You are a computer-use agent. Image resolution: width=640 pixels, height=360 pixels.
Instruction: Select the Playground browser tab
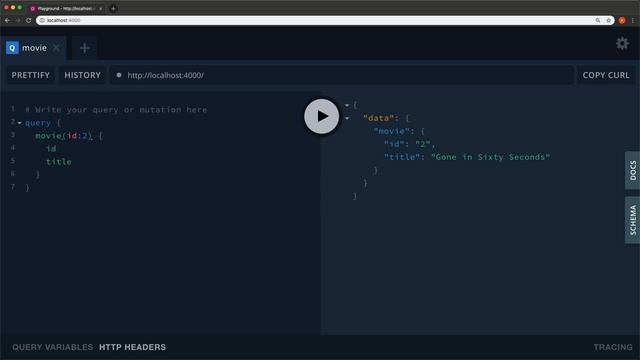pyautogui.click(x=65, y=8)
